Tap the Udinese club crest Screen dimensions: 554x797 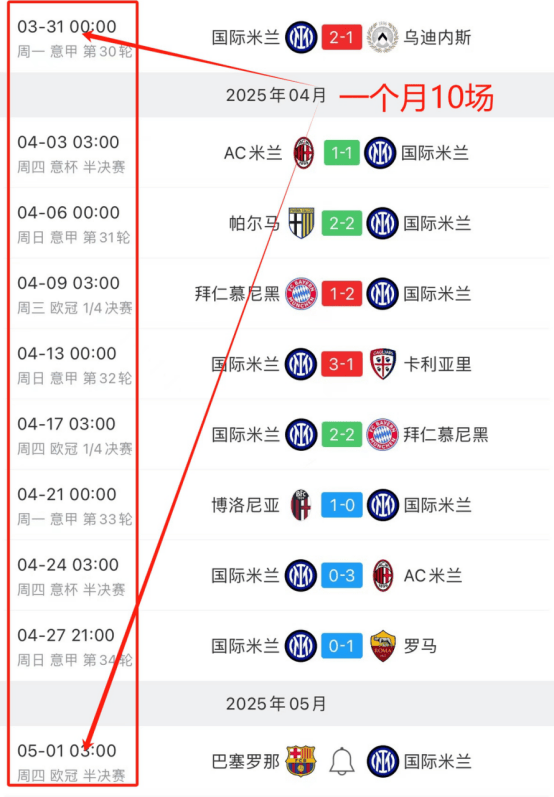click(382, 37)
